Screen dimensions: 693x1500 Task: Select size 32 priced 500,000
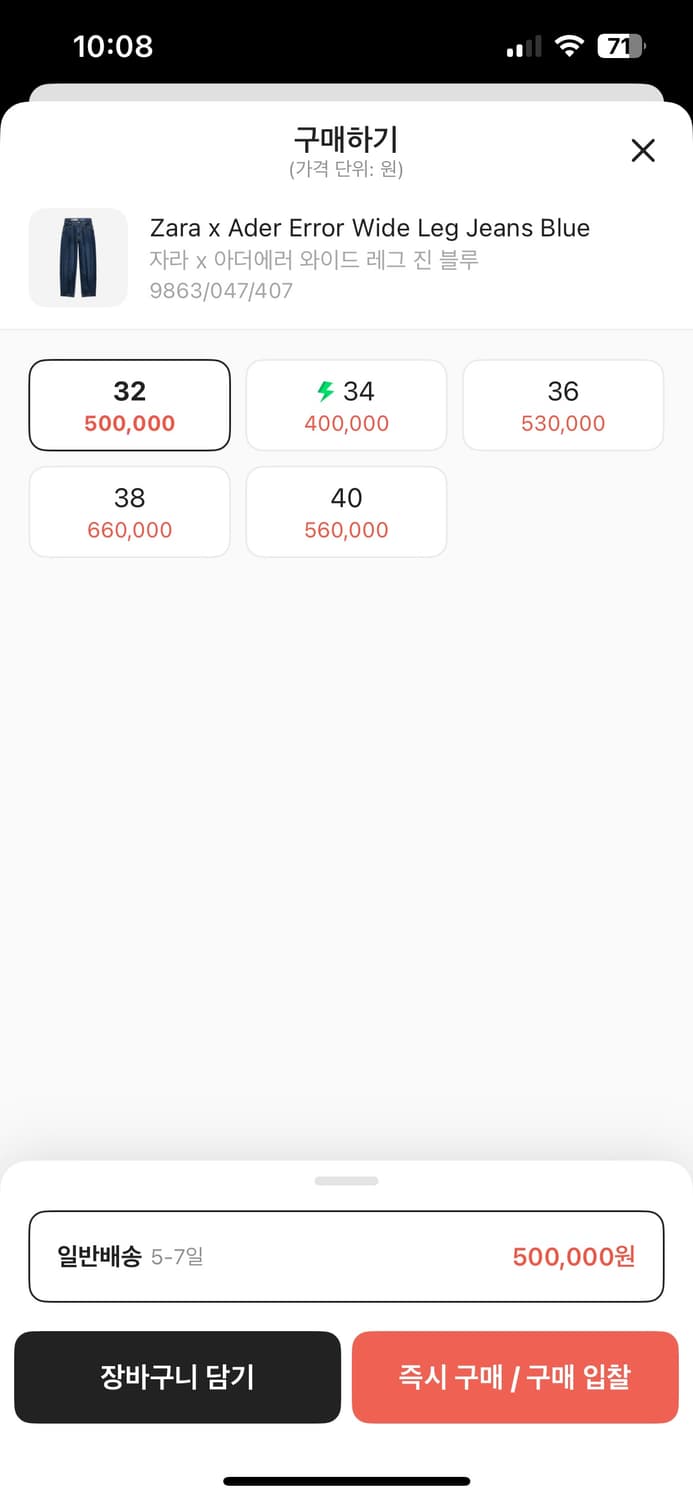[x=130, y=405]
